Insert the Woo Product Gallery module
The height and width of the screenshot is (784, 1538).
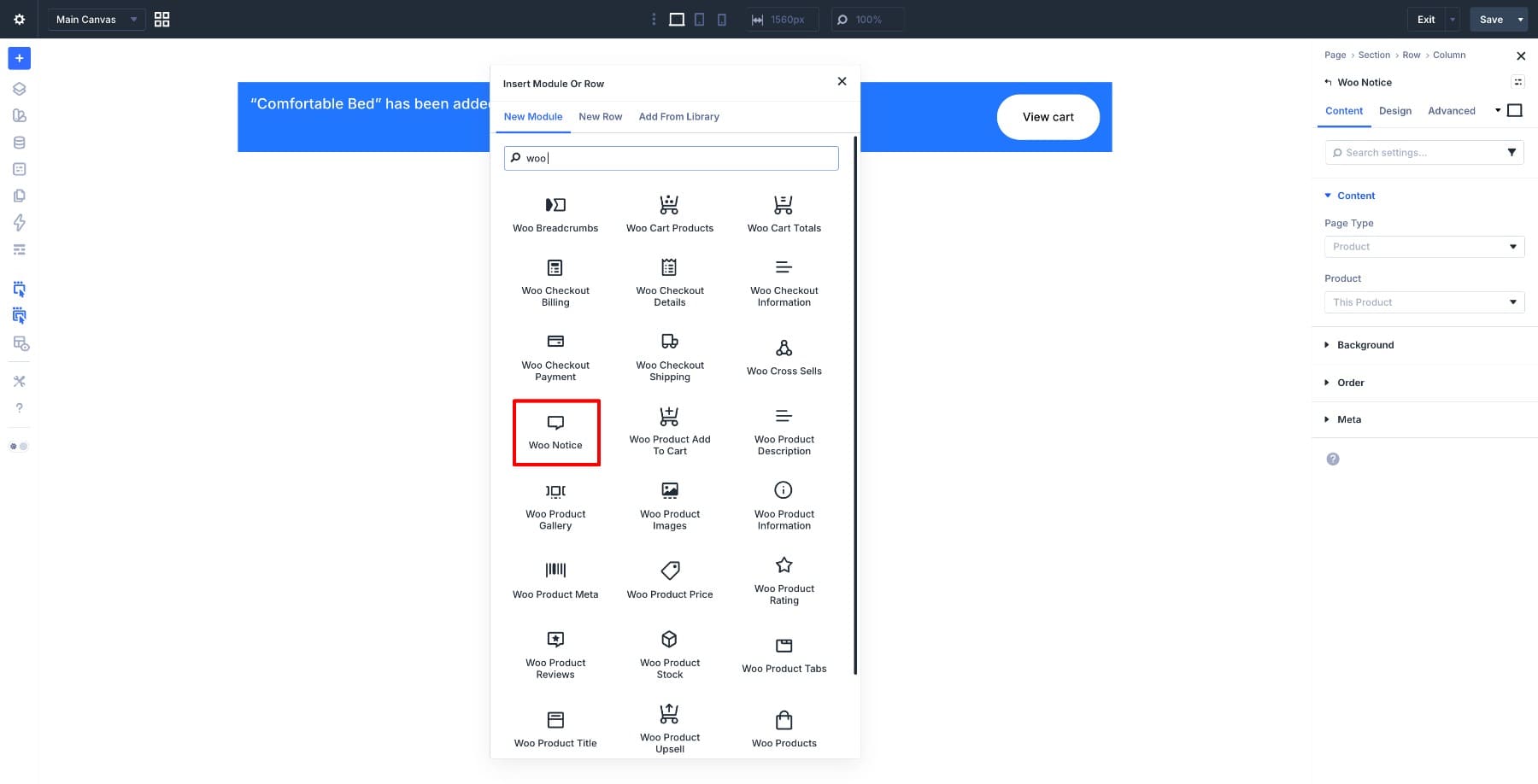point(555,506)
